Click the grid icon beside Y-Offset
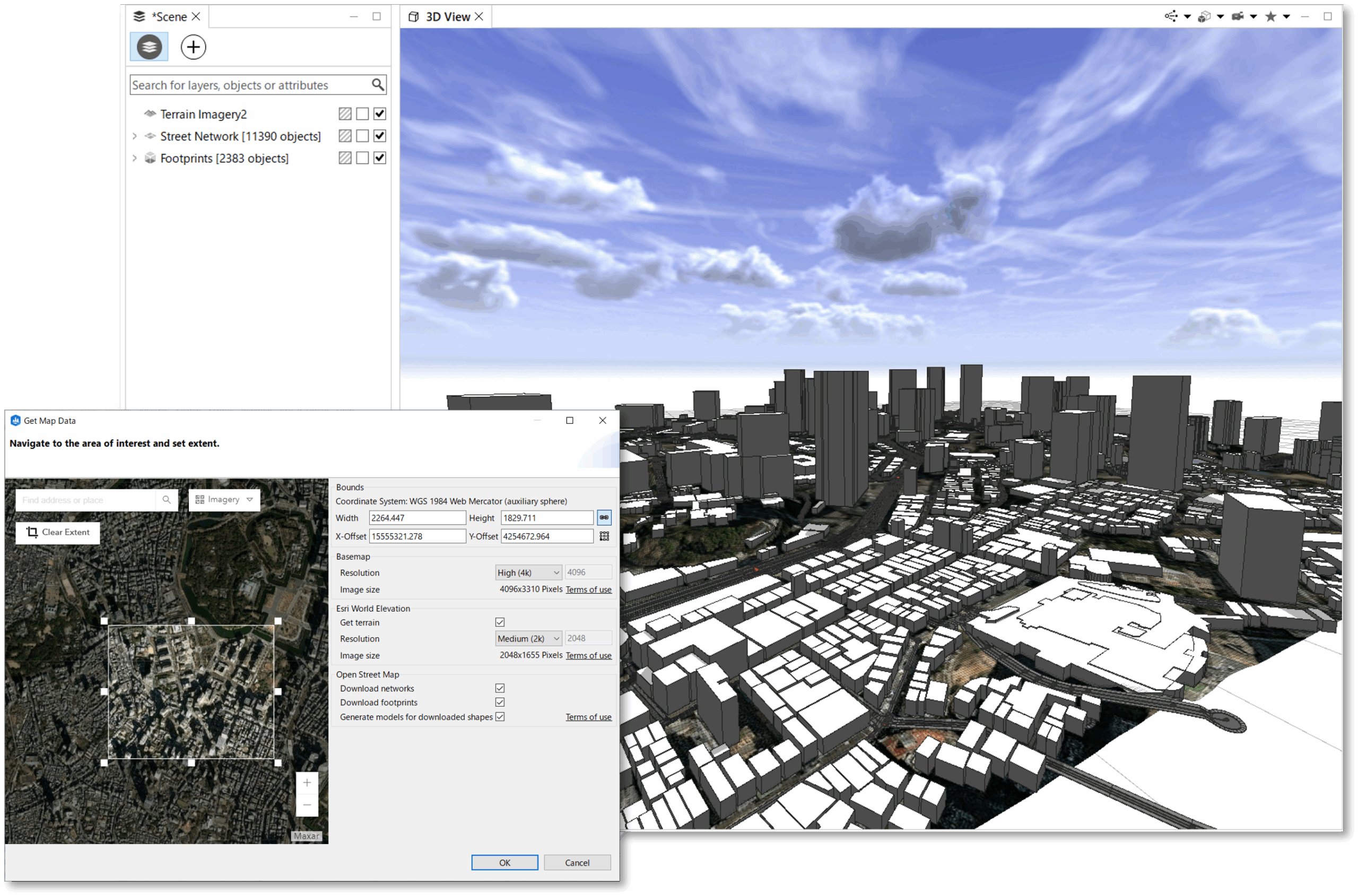 [x=604, y=536]
